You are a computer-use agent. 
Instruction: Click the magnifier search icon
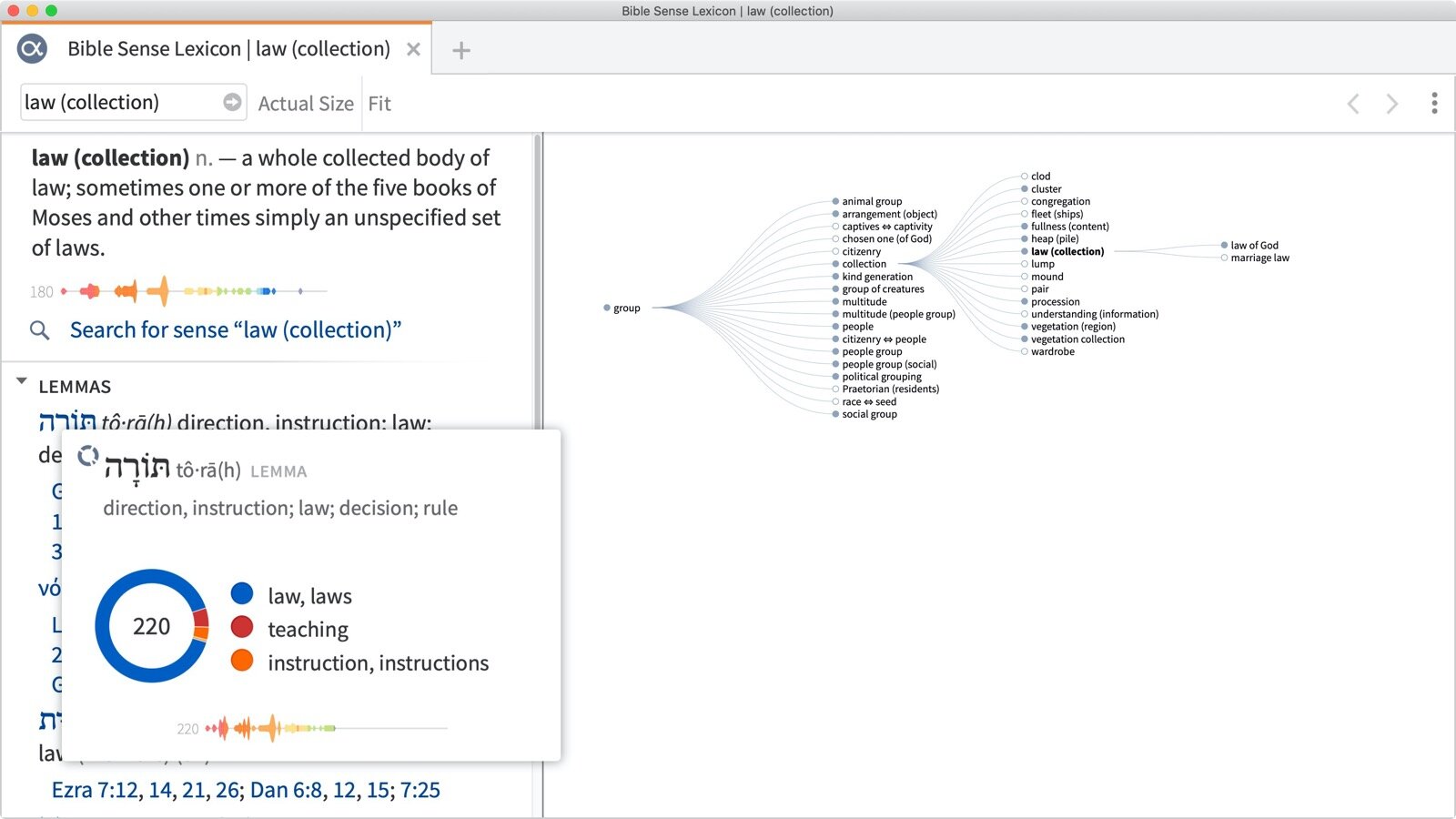39,329
